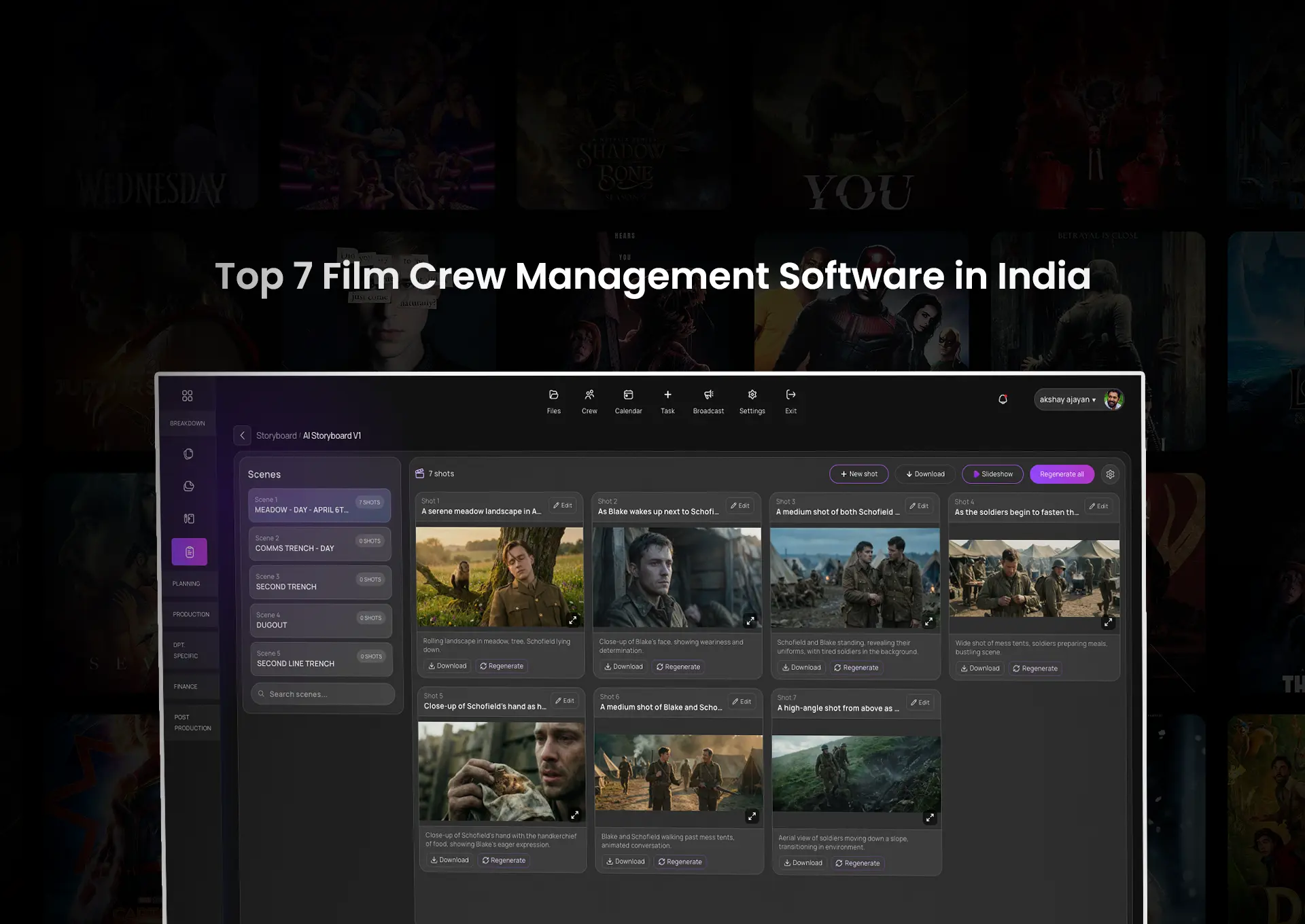Open the Shot 5 handkerchief thumbnail
This screenshot has height=924, width=1305.
[502, 771]
